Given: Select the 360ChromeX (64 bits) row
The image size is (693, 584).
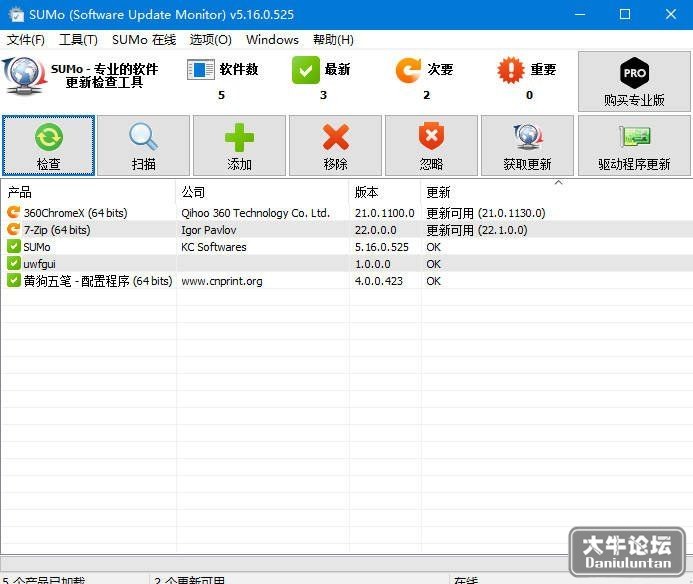Looking at the screenshot, I should [346, 213].
